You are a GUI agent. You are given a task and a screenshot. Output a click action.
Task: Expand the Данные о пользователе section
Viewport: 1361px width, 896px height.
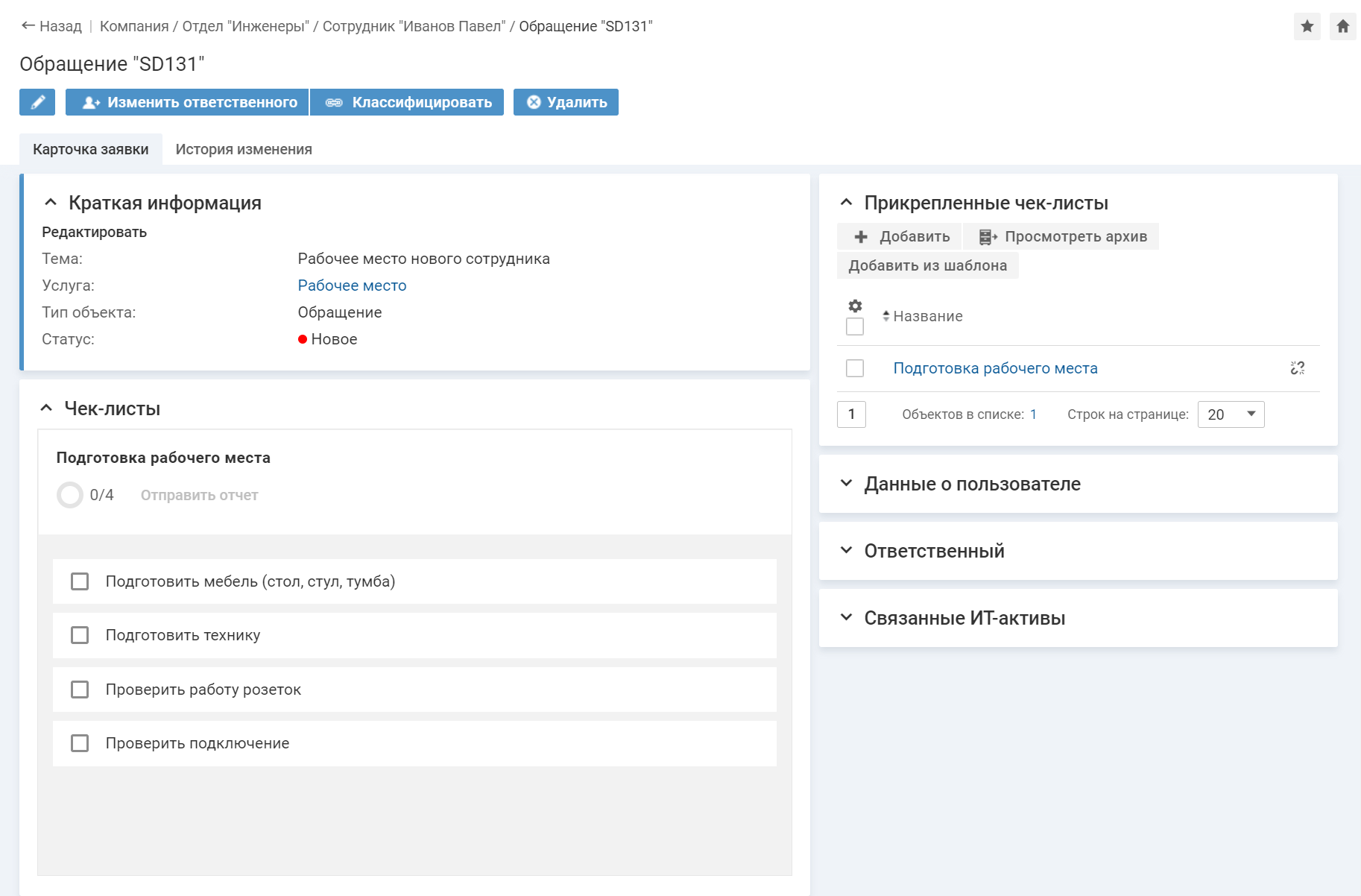[x=972, y=484]
